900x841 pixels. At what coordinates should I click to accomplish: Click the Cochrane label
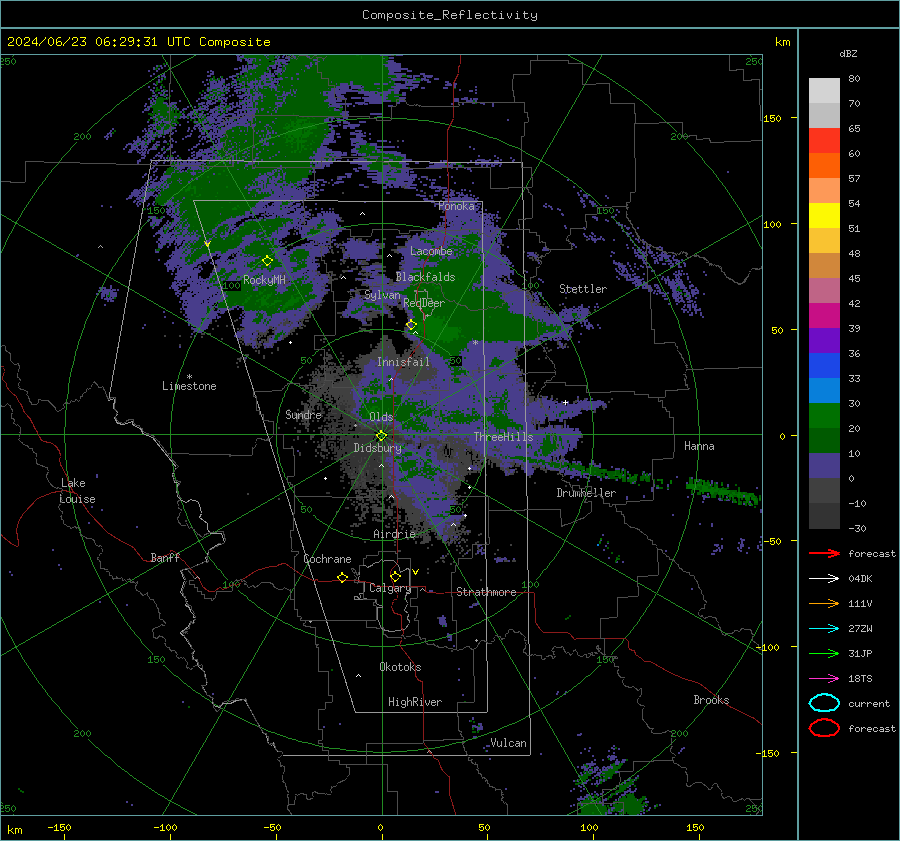[327, 559]
